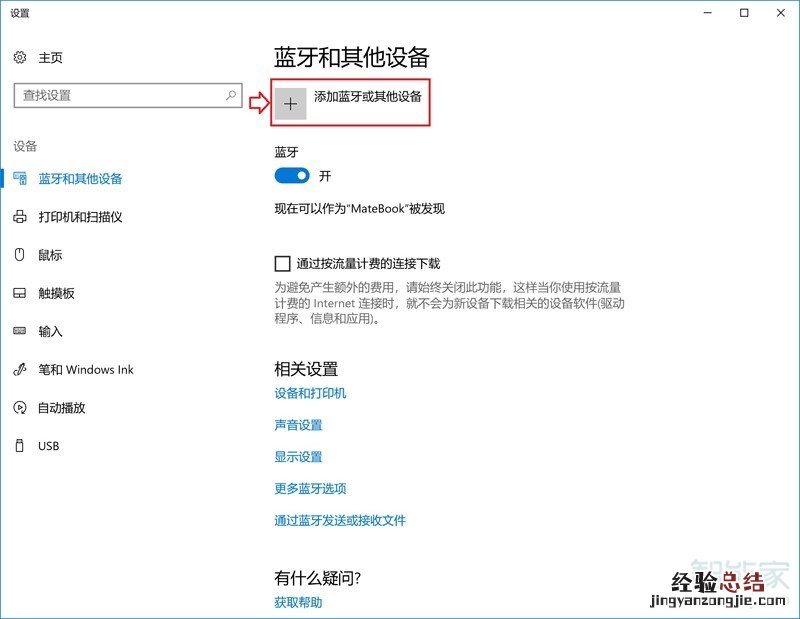Click the 打印机和扫描仪 printer icon

(19, 217)
